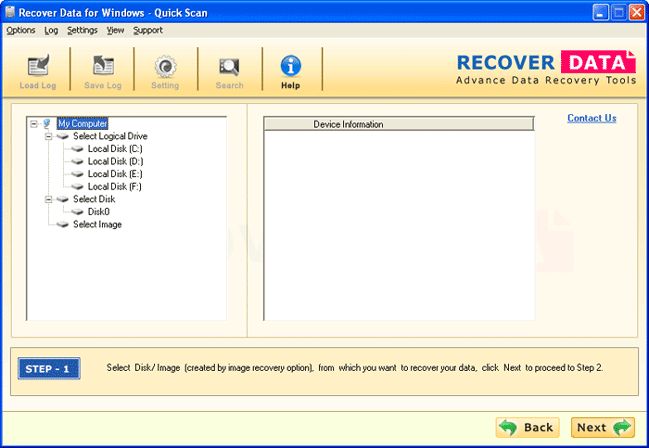Click the Back button
The image size is (649, 448).
point(528,427)
